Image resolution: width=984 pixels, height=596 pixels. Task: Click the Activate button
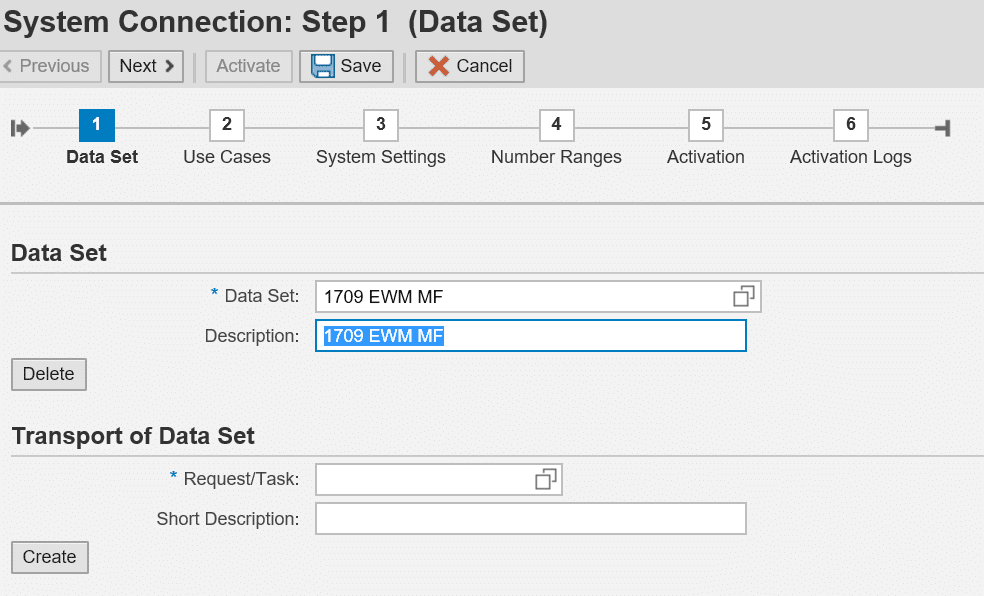[x=248, y=66]
